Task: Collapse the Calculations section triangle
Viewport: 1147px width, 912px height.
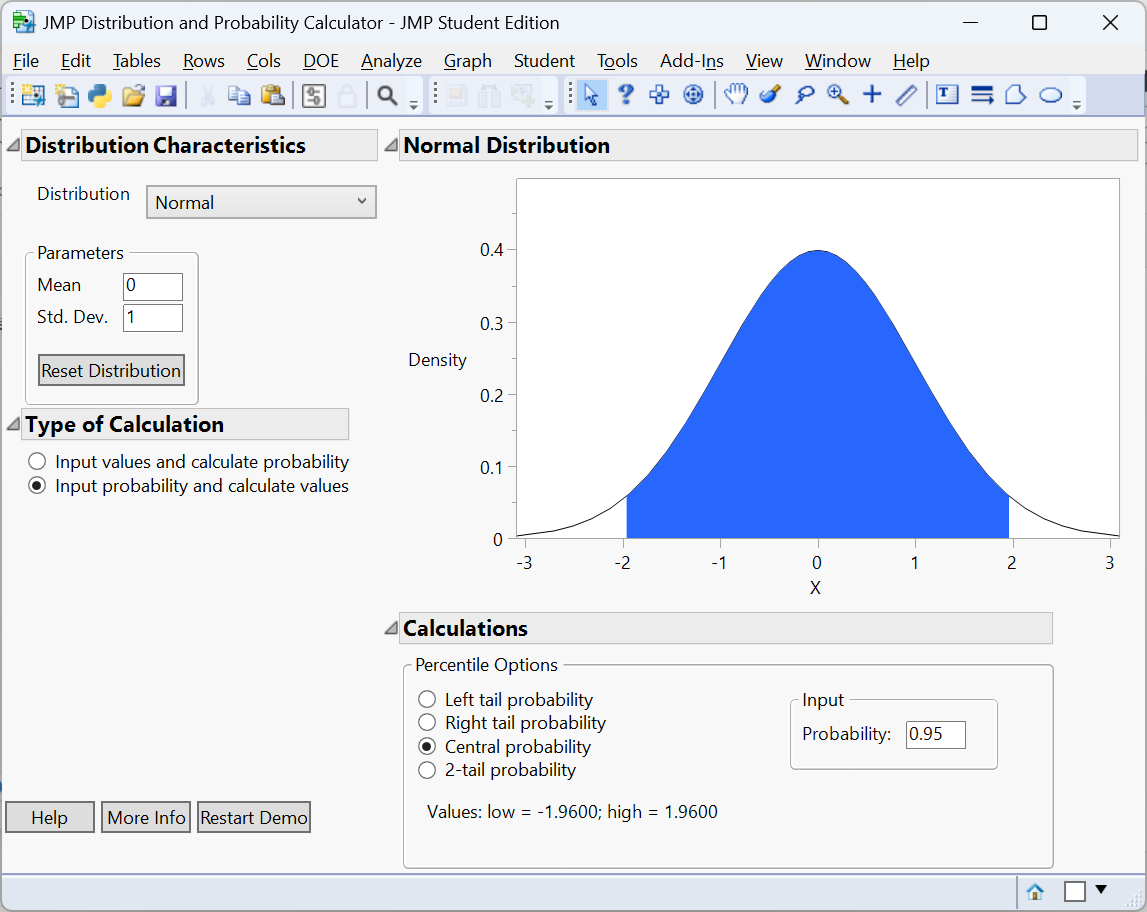Action: [391, 629]
